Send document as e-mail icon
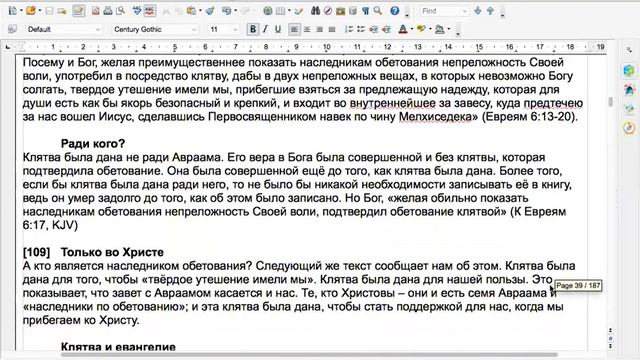The image size is (640, 360). (62, 11)
